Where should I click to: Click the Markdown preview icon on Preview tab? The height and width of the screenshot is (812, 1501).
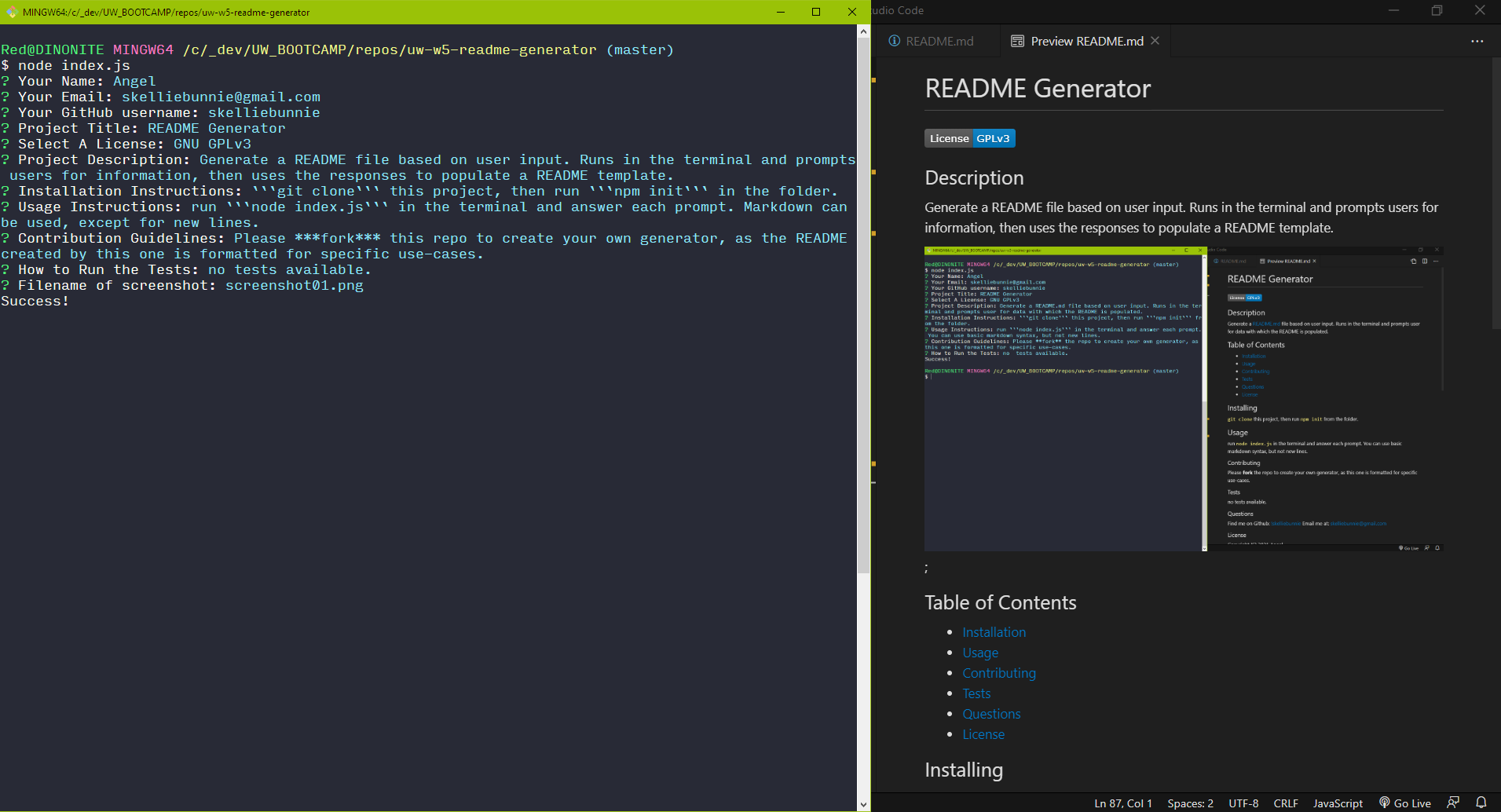[1017, 41]
